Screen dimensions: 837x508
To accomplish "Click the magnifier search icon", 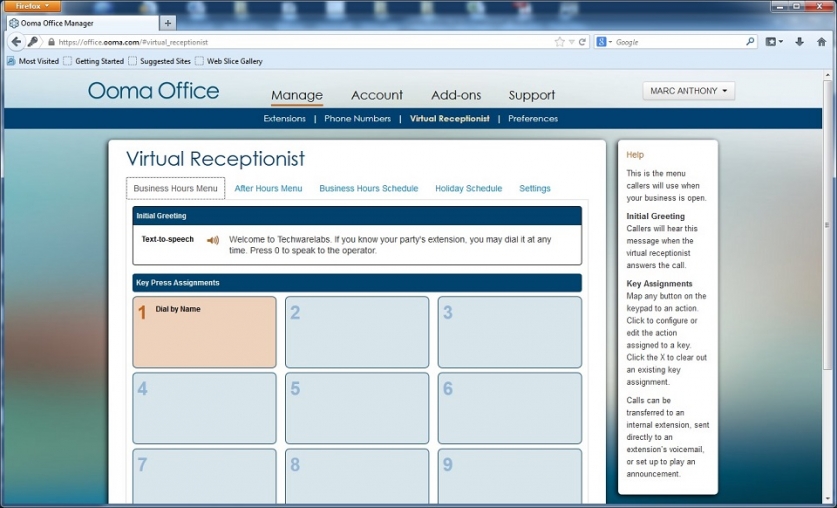I will coord(750,41).
